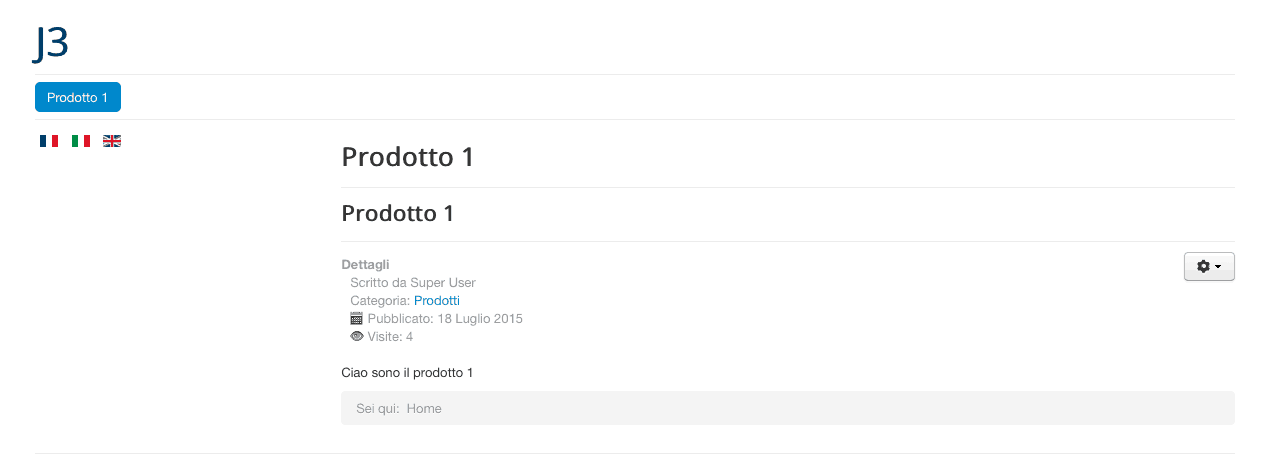Switch site language to French flag
Viewport: 1263px width, 459px height.
pyautogui.click(x=49, y=141)
